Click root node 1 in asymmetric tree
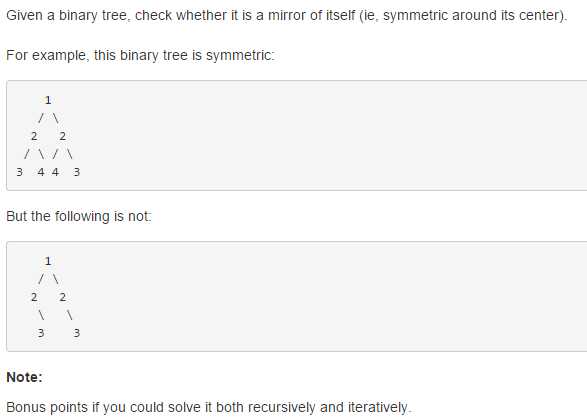Image resolution: width=587 pixels, height=420 pixels. tap(48, 261)
